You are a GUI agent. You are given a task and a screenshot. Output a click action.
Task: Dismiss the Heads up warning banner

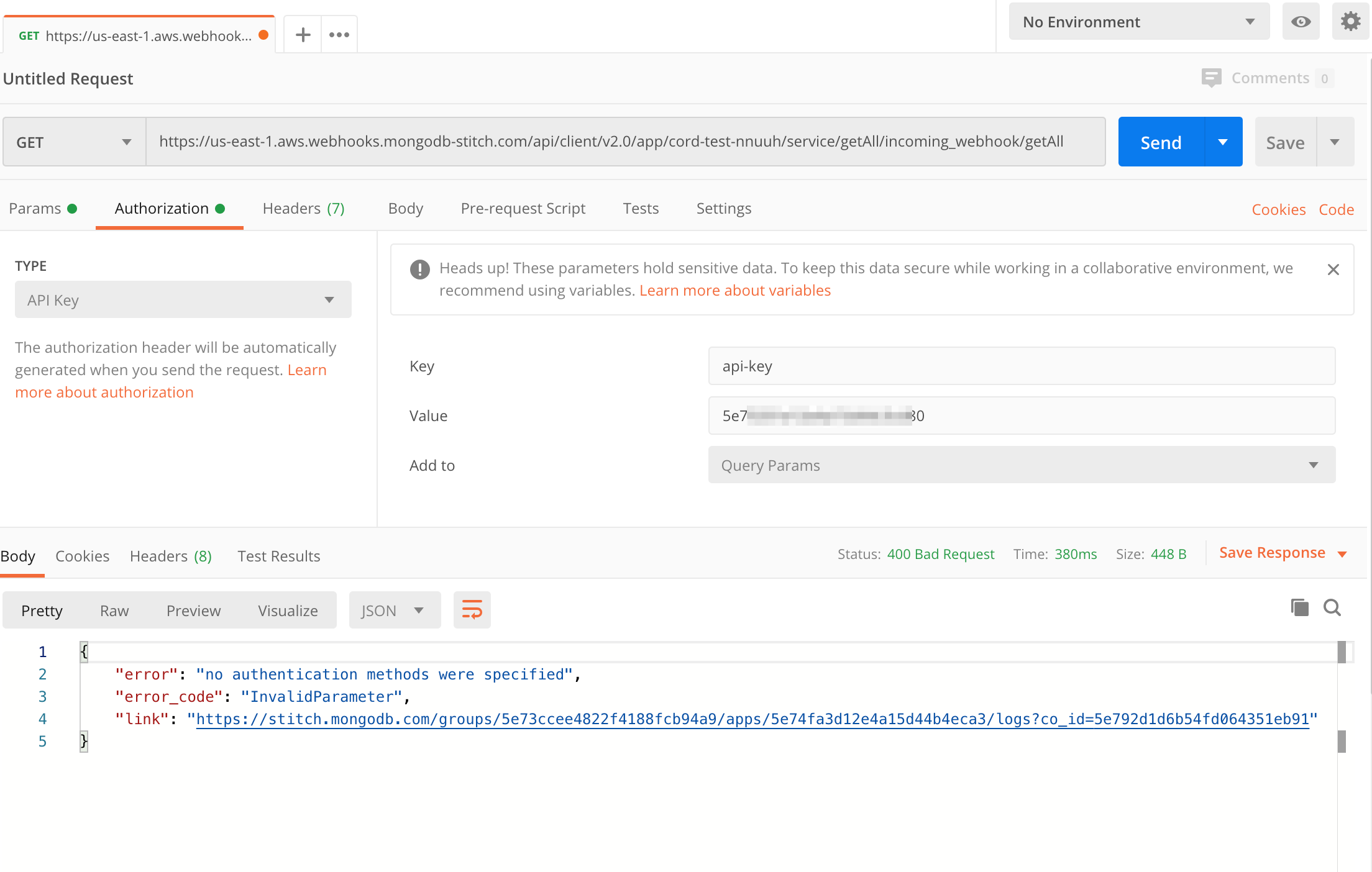(x=1333, y=270)
